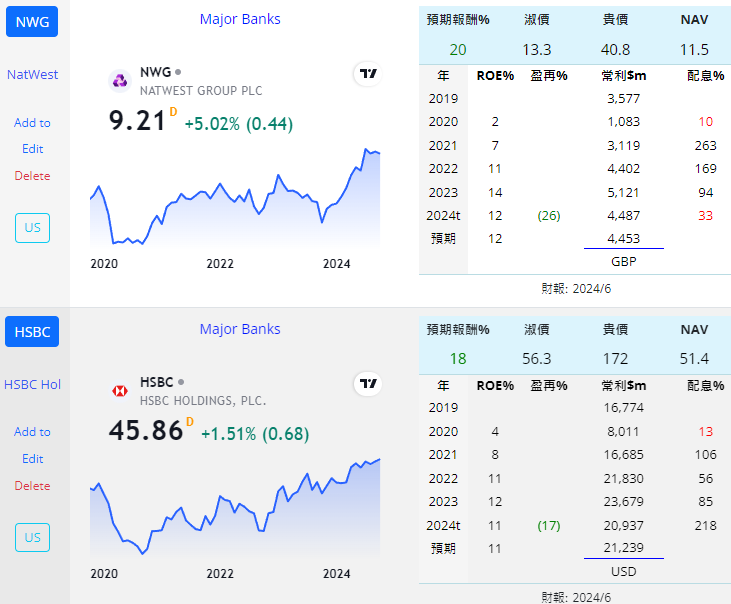This screenshot has height=604, width=731.
Task: Click NWG 2024t dividend payout 33
Action: coord(705,216)
